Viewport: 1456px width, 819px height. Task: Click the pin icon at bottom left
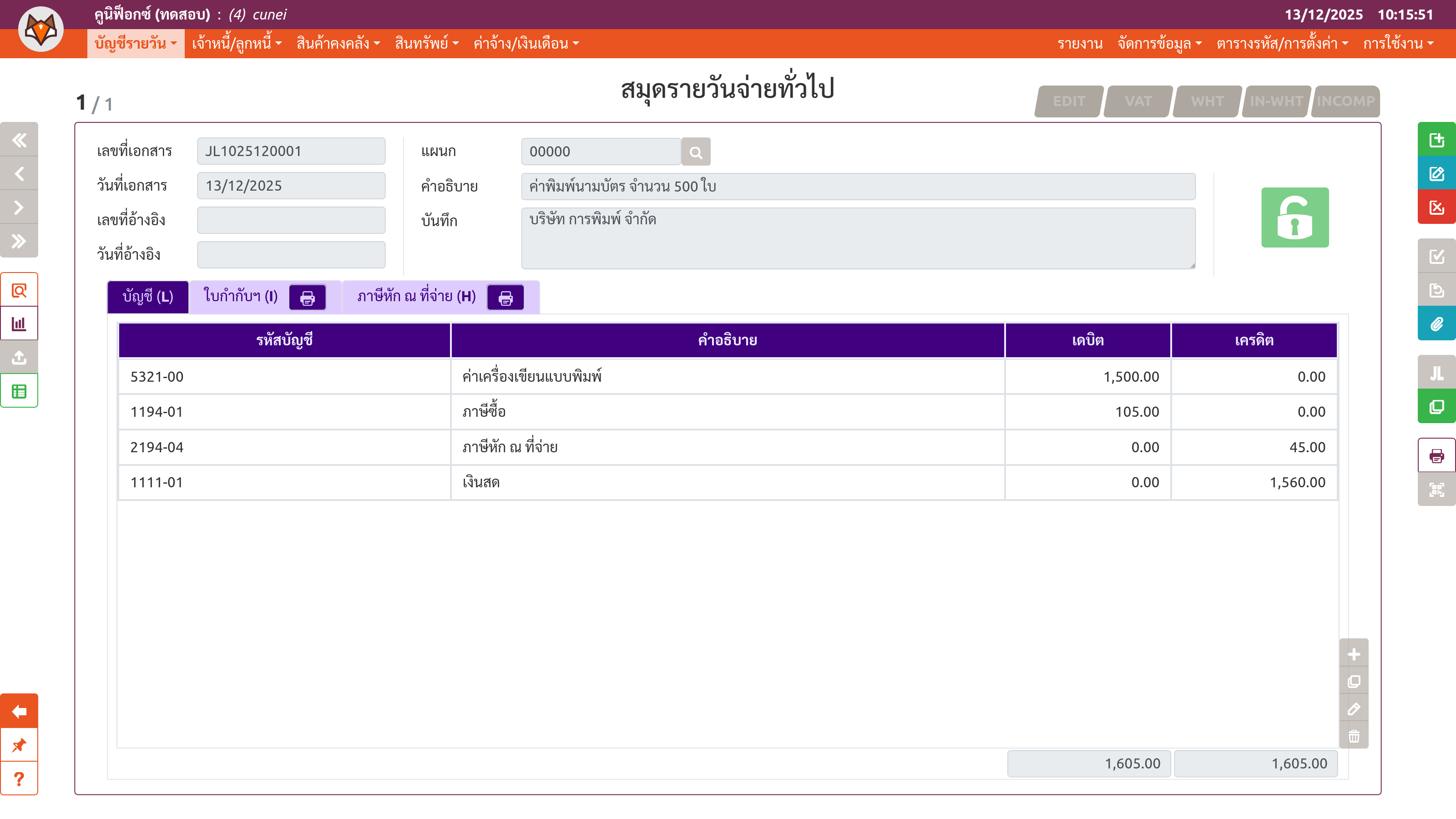tap(19, 745)
